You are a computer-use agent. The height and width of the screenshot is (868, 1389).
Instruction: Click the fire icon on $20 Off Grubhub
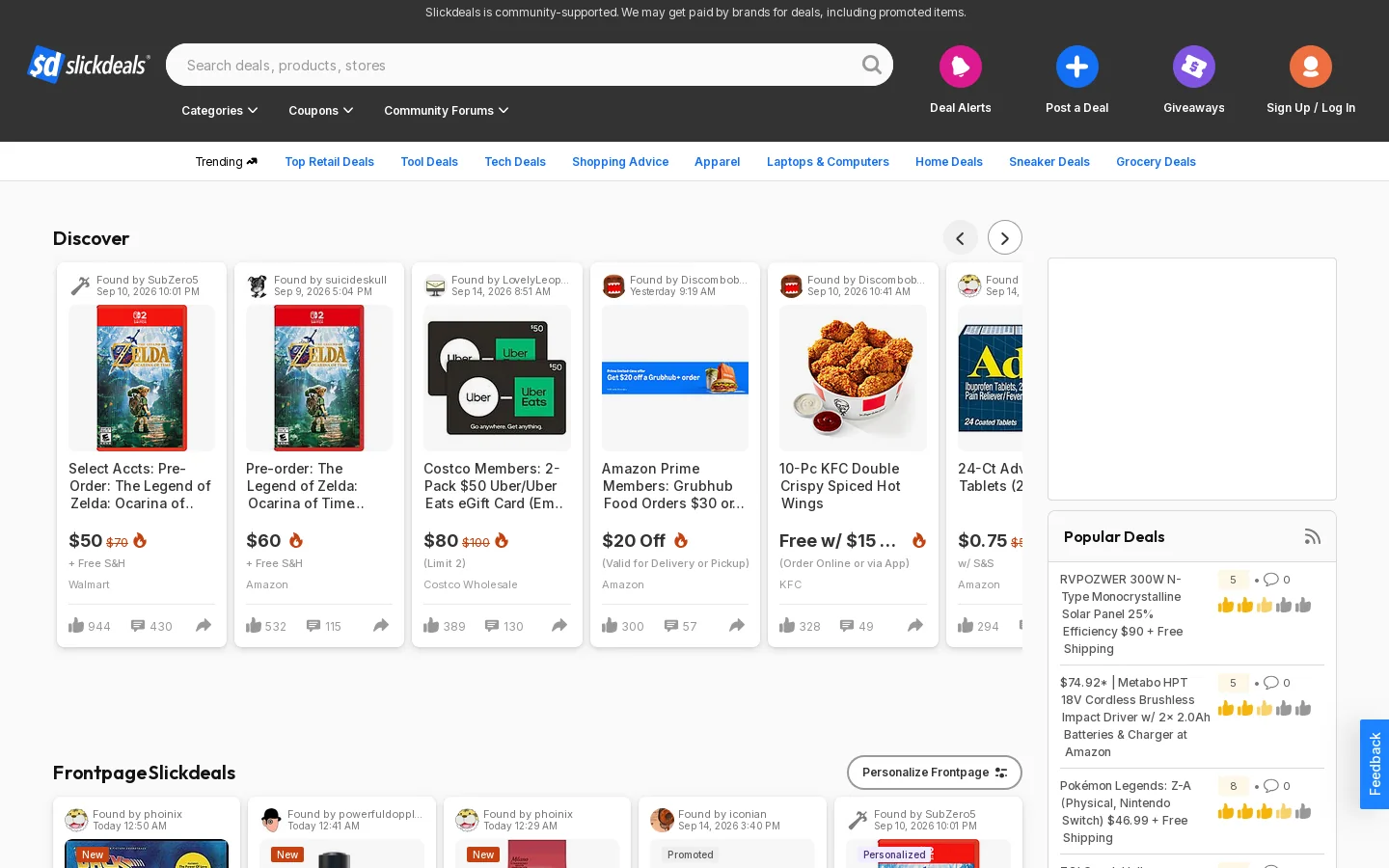point(681,540)
